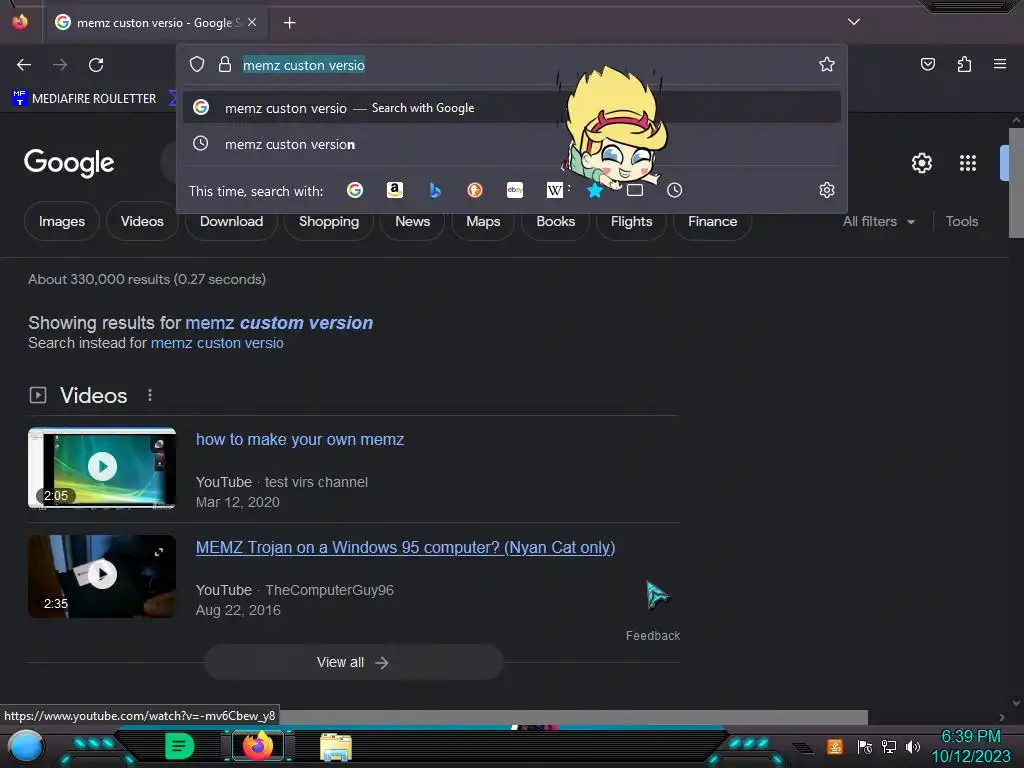Open the Tools button
The height and width of the screenshot is (768, 1024).
point(962,221)
